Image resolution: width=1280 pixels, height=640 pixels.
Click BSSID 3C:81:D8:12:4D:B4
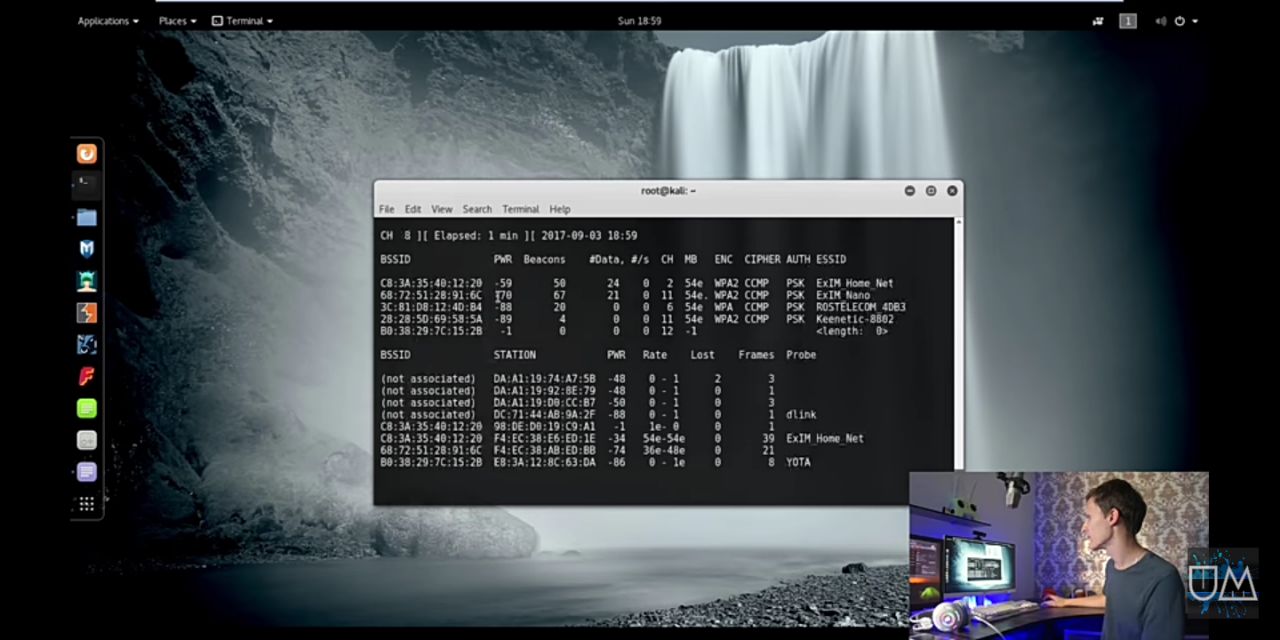[x=431, y=307]
